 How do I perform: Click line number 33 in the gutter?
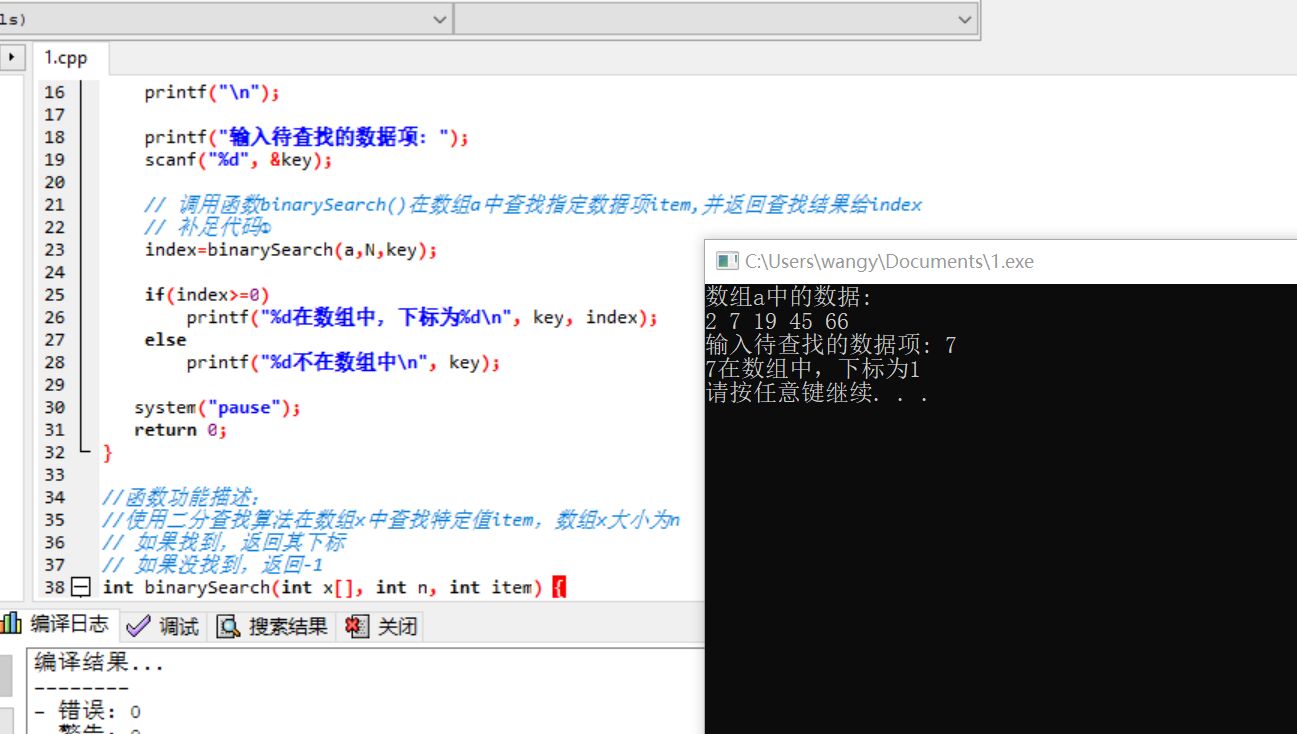[x=54, y=475]
